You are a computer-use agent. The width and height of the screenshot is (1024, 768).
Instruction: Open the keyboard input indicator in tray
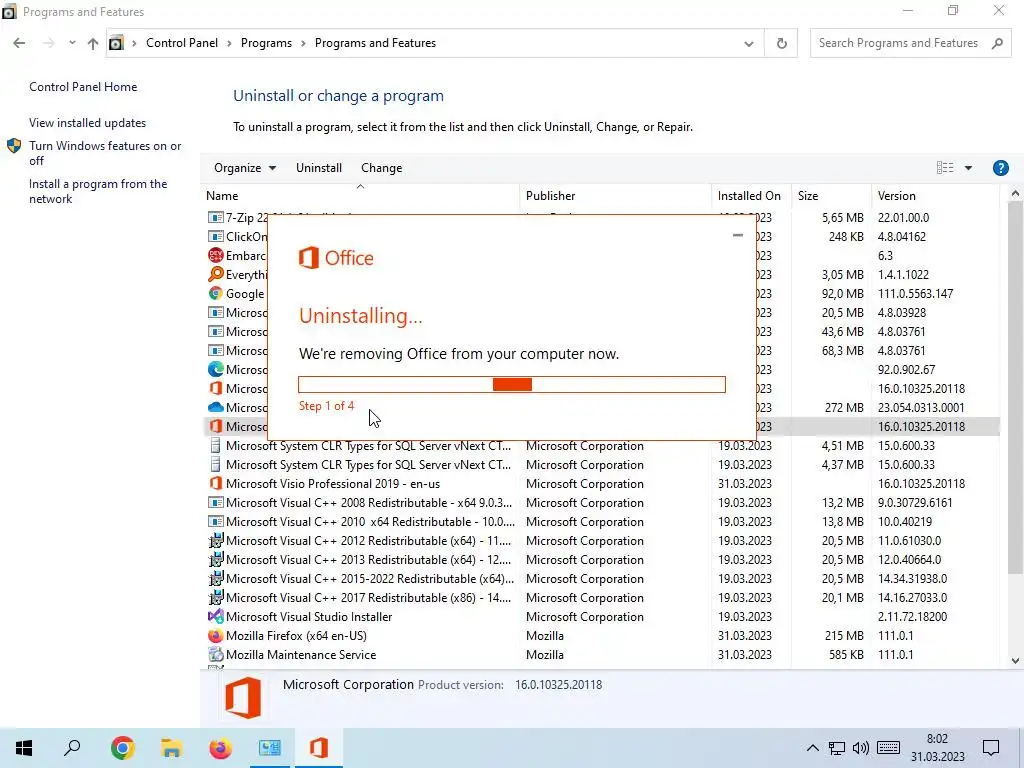tap(888, 748)
